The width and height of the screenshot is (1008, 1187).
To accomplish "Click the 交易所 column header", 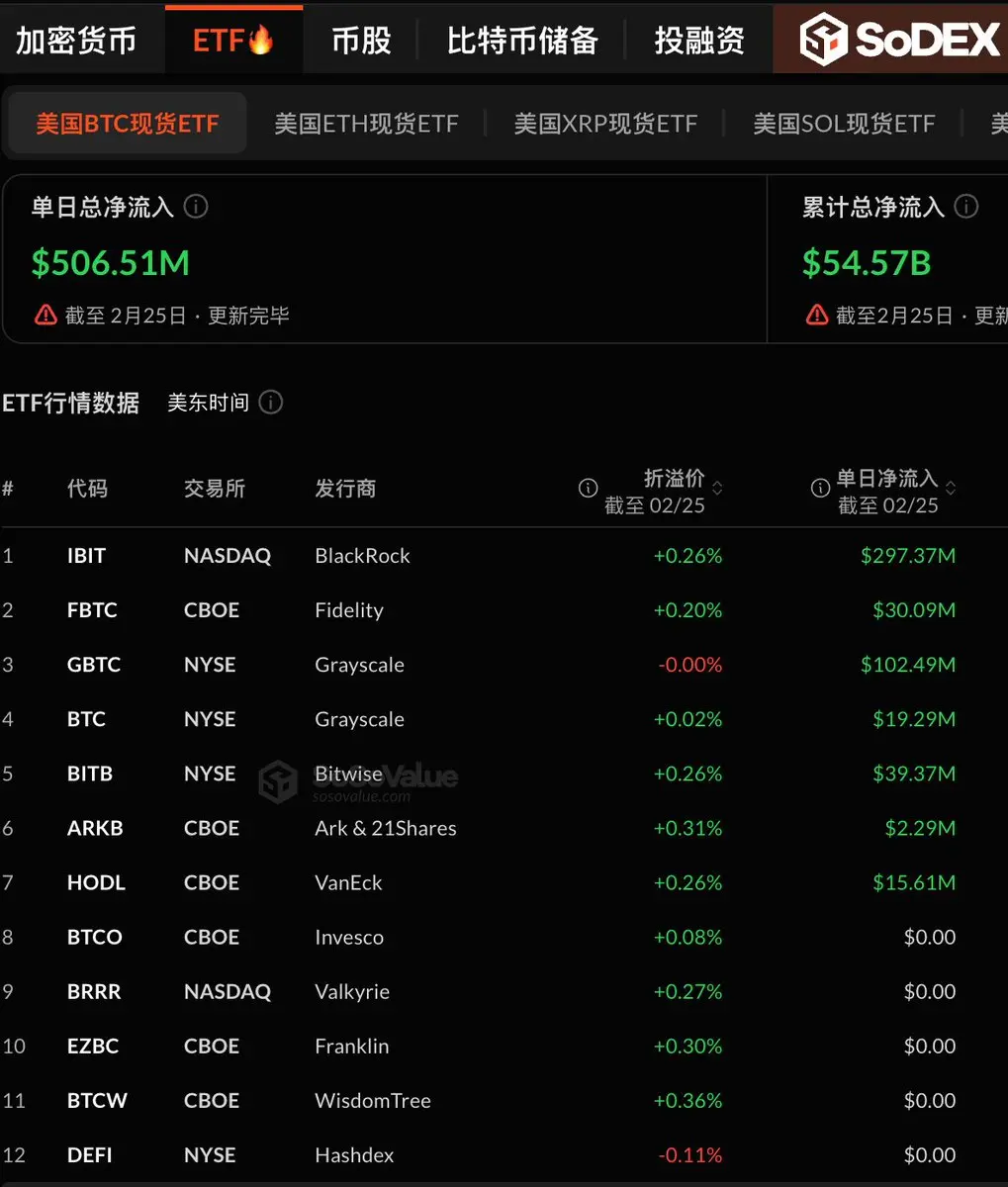I will 215,488.
